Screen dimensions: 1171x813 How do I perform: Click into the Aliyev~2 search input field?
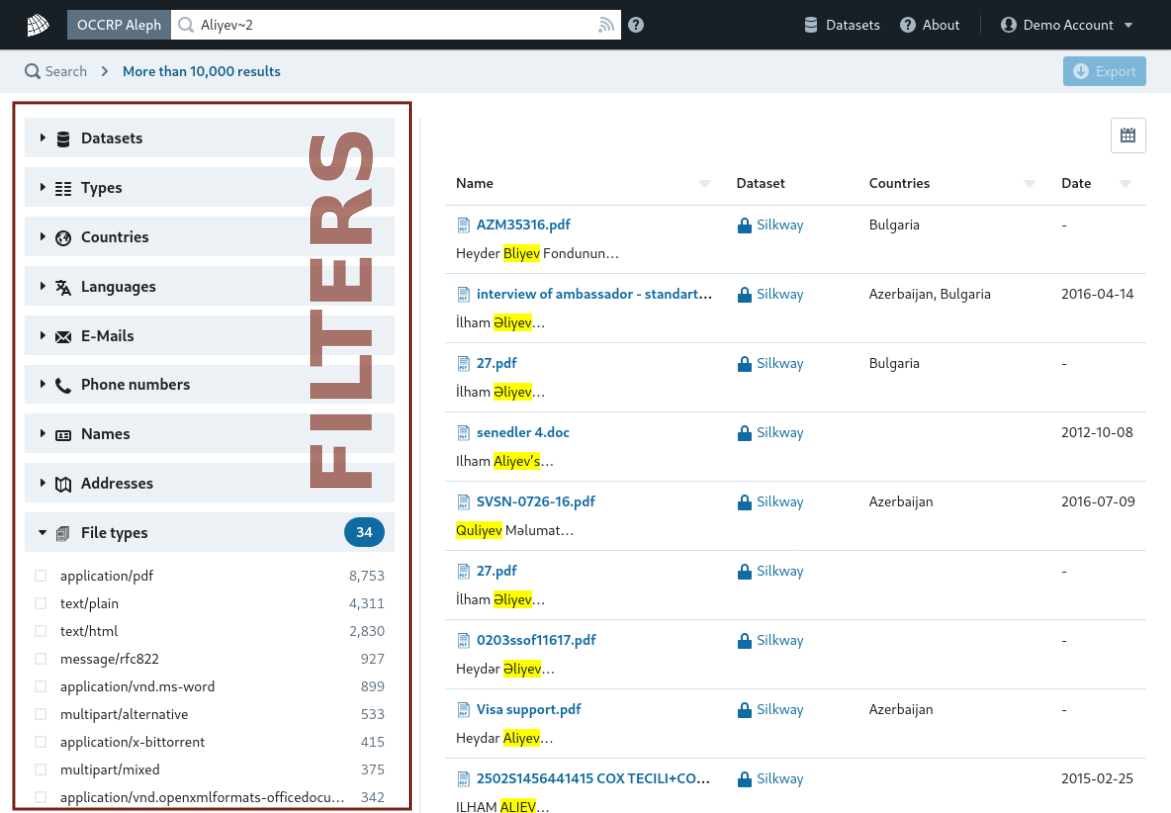click(396, 25)
